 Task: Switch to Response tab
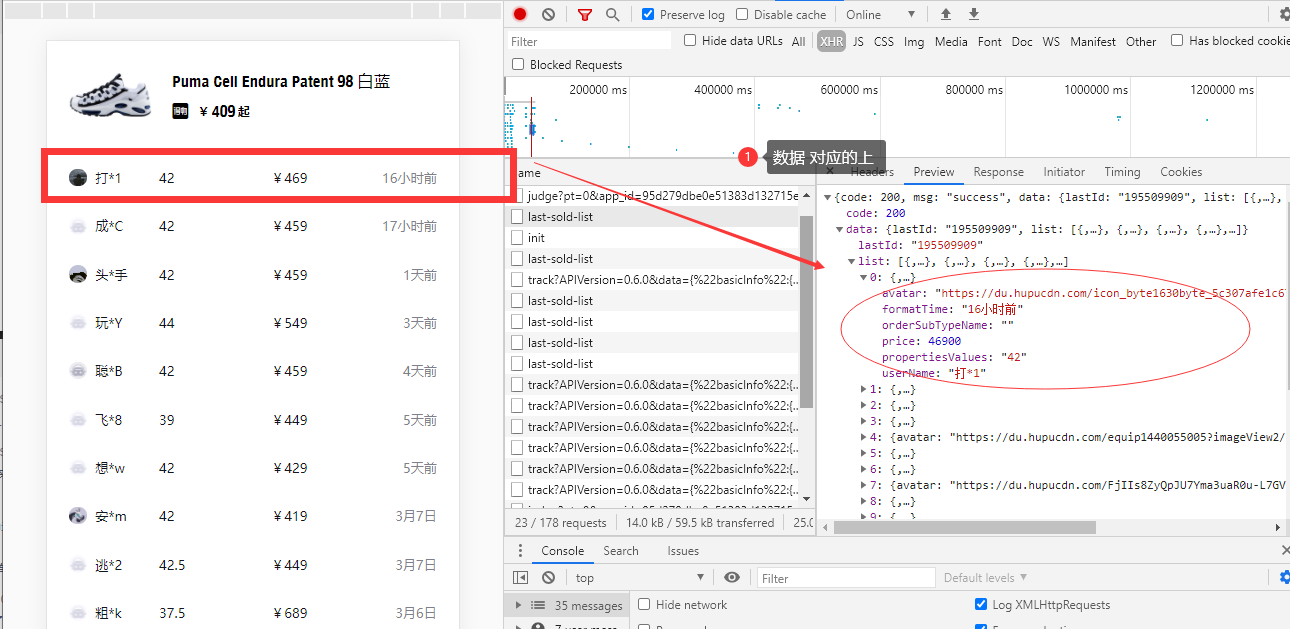pos(998,172)
